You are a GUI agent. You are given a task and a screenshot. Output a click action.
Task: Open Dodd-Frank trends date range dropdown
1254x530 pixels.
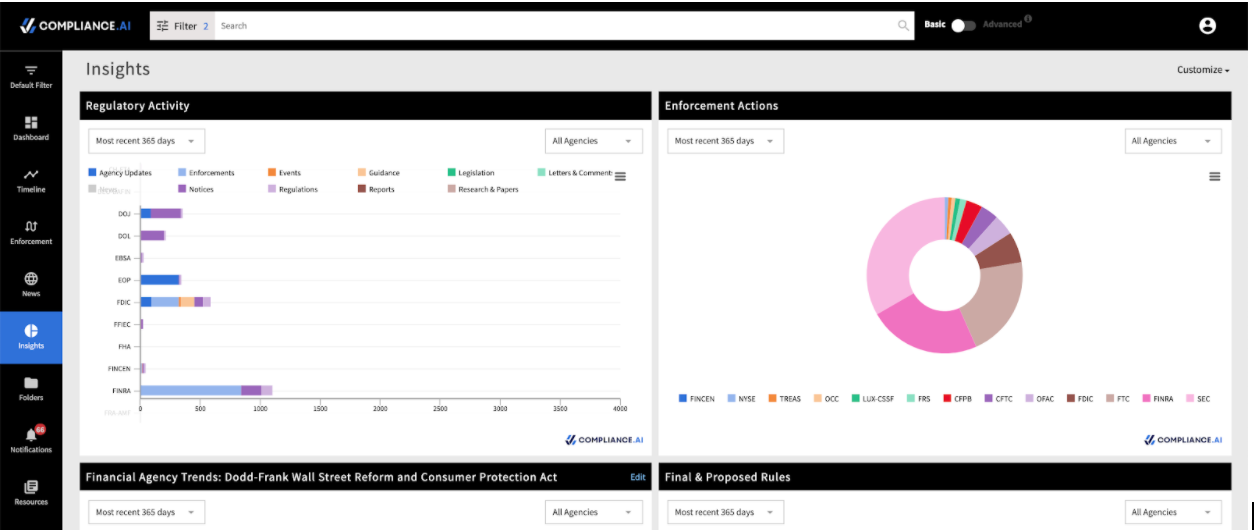coord(146,512)
